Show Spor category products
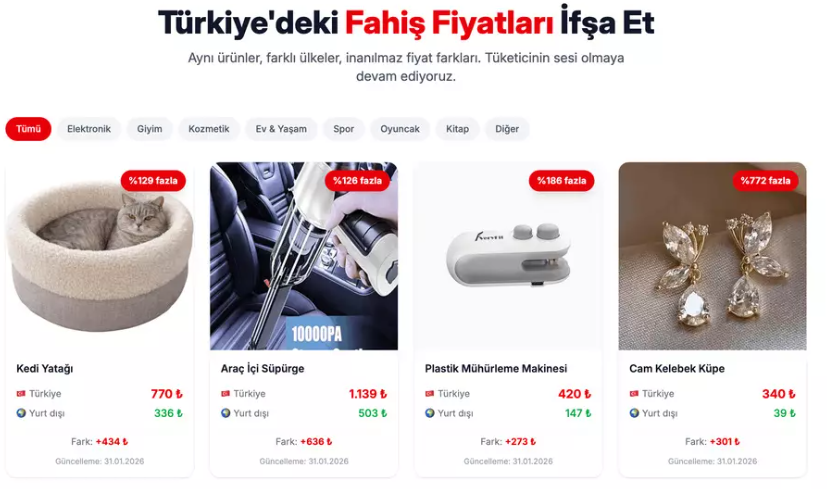The height and width of the screenshot is (489, 827). (343, 129)
